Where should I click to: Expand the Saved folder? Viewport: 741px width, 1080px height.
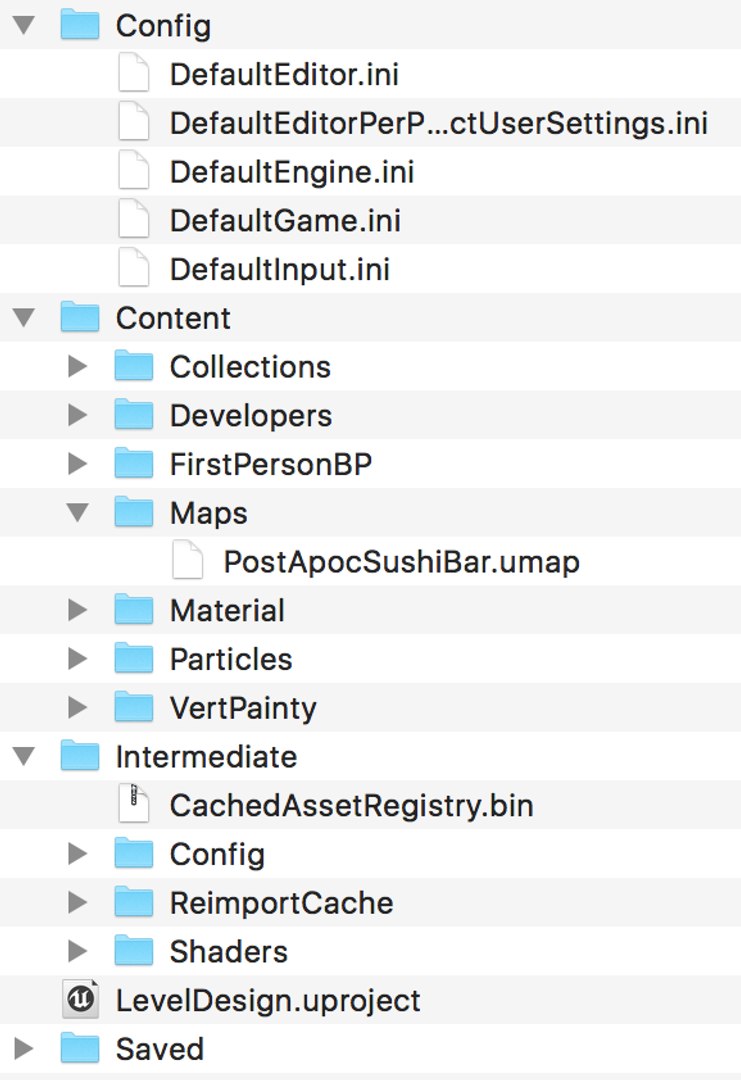click(25, 1049)
